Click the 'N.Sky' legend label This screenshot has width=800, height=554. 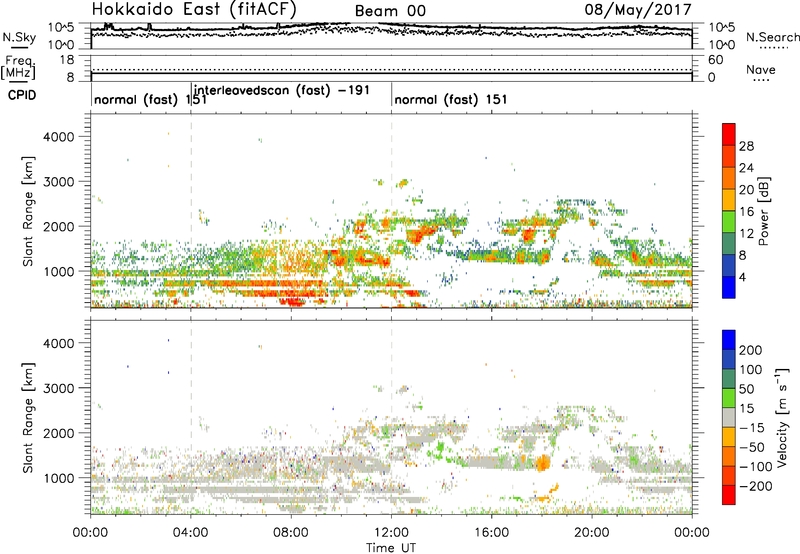point(19,38)
